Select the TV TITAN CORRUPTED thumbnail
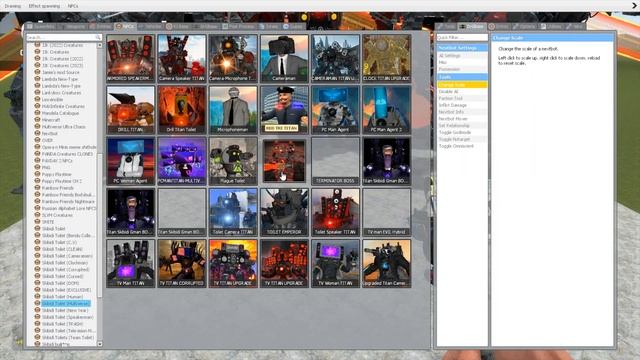Viewport: 640px width, 360px height. 182,263
